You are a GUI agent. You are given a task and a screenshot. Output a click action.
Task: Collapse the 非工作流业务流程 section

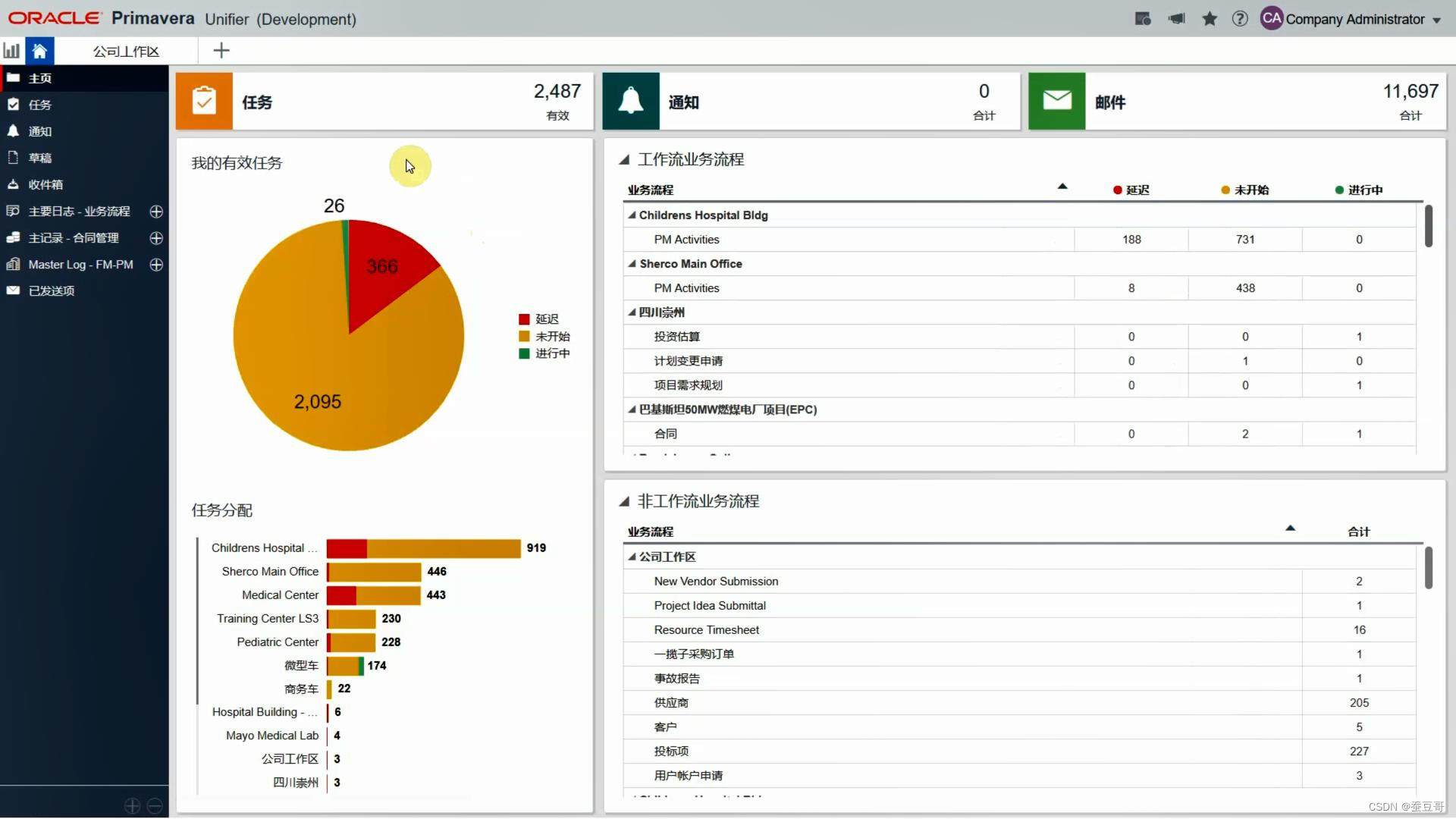pyautogui.click(x=624, y=501)
